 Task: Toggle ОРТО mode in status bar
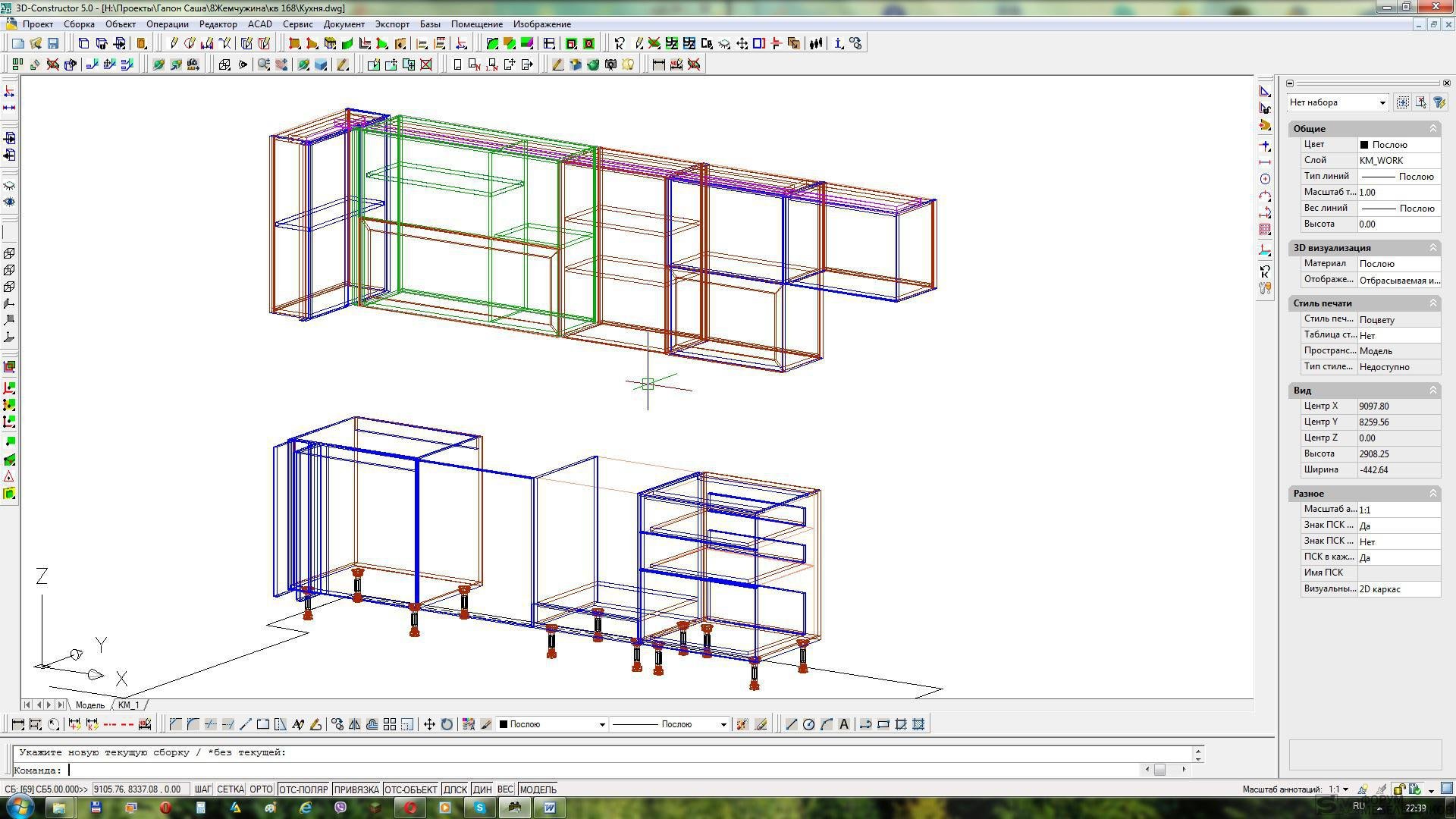(260, 789)
